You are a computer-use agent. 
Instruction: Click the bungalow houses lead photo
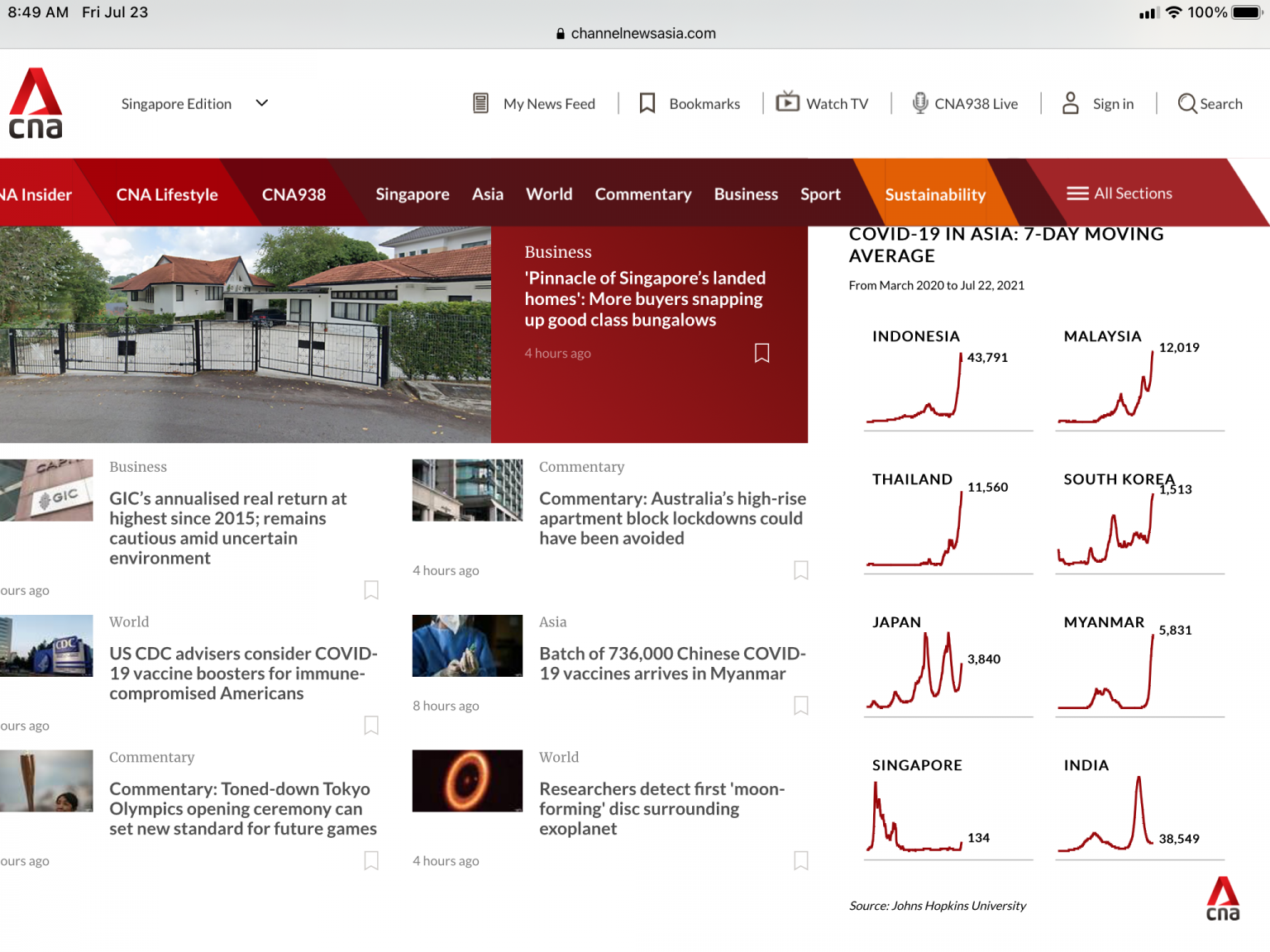pos(246,335)
